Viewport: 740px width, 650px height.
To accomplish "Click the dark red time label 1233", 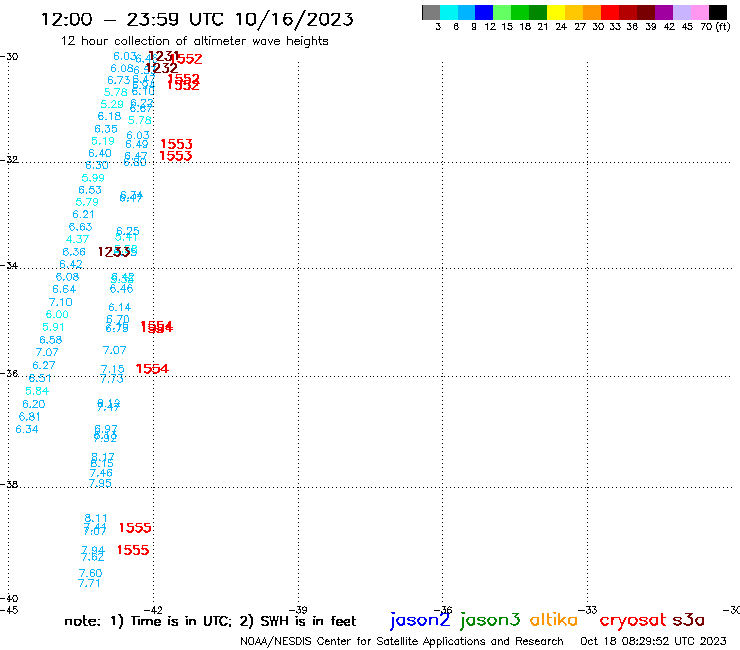I will pos(114,252).
